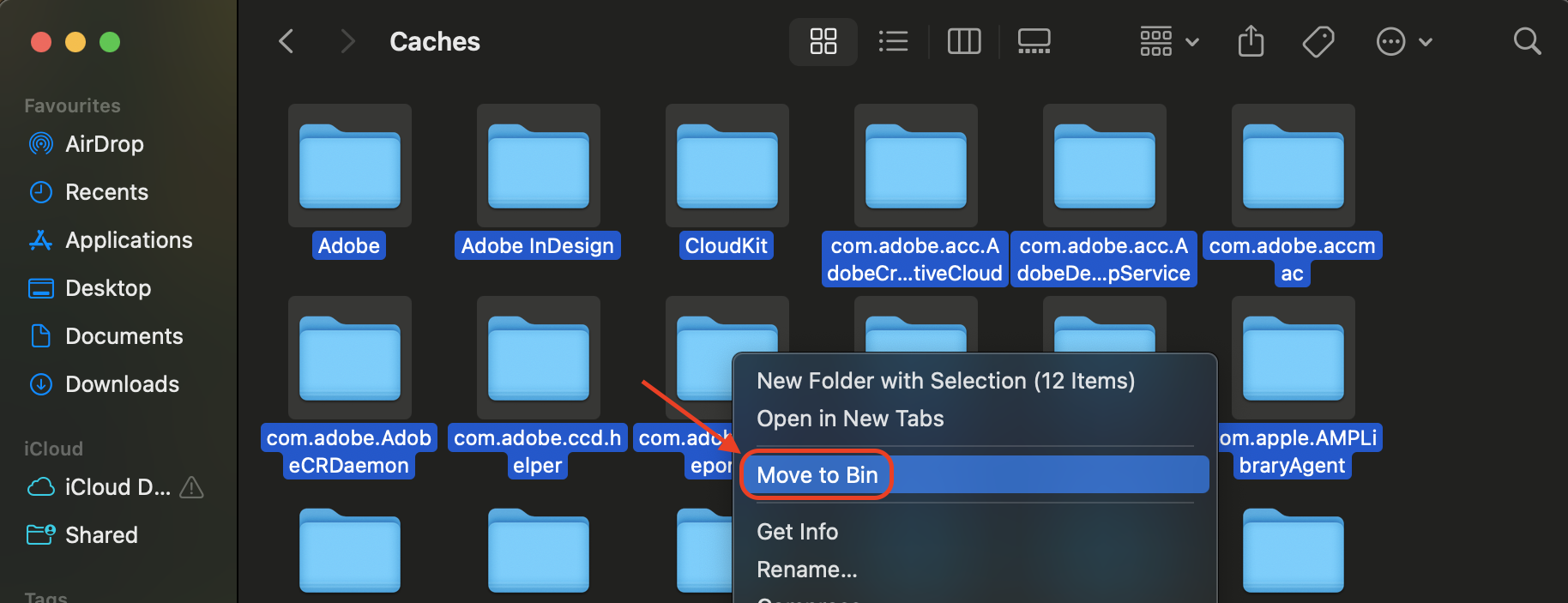This screenshot has height=603, width=1568.
Task: Switch to column view
Action: (x=964, y=41)
